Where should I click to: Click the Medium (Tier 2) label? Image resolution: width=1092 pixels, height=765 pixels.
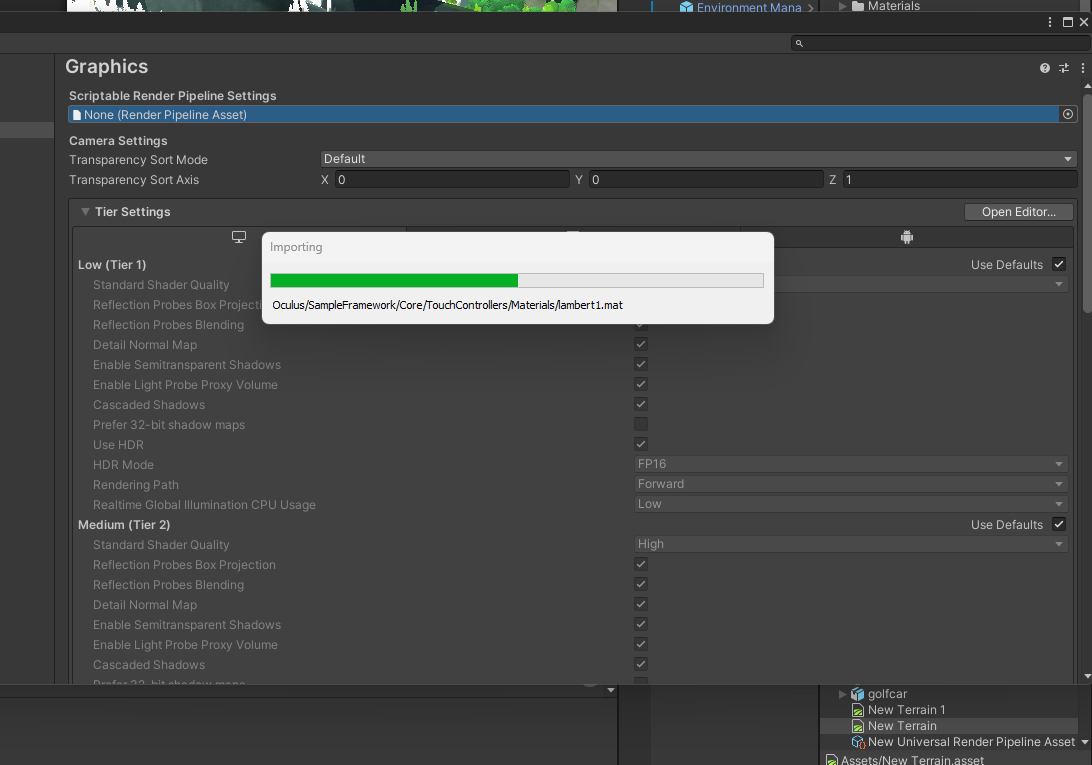click(x=124, y=525)
